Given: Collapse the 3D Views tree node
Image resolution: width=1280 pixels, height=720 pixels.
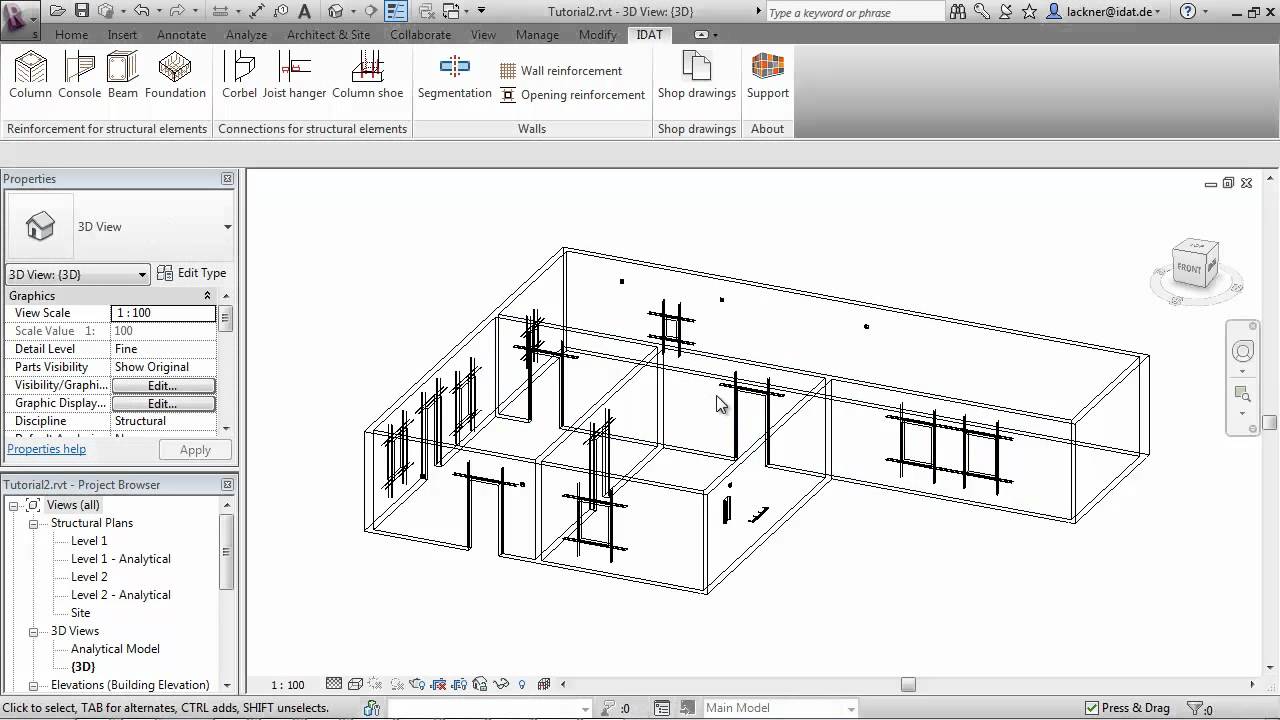Looking at the screenshot, I should [33, 631].
